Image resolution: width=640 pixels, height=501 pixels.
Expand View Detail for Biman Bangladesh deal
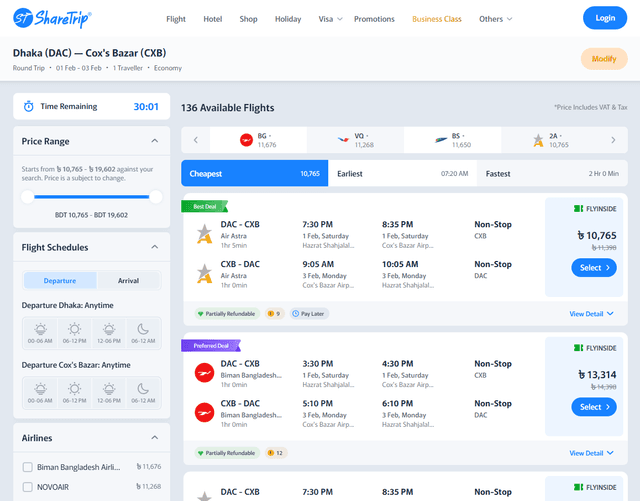coord(591,453)
